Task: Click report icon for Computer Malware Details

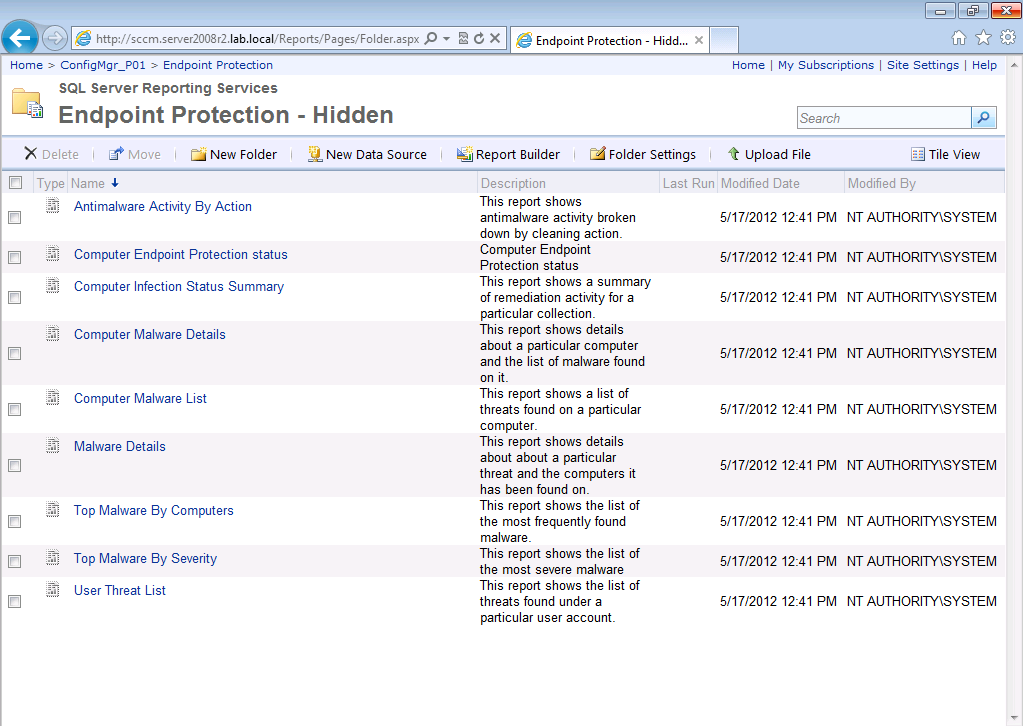Action: [53, 334]
